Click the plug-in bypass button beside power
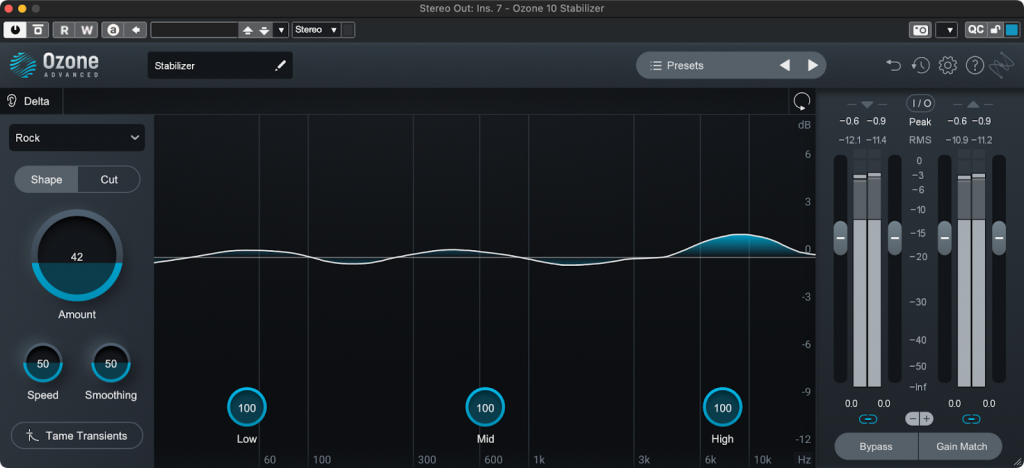 pyautogui.click(x=38, y=29)
